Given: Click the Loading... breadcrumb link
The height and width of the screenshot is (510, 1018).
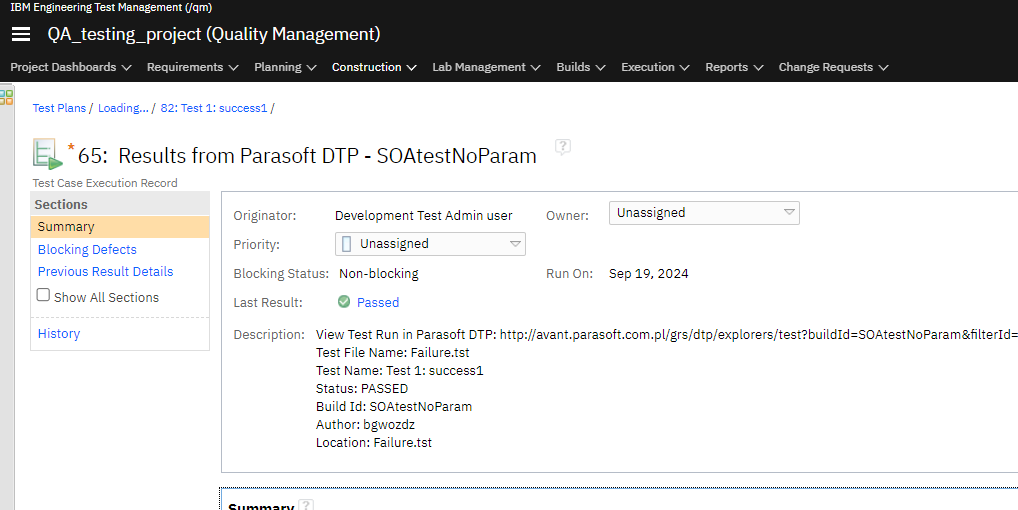Looking at the screenshot, I should pos(123,108).
